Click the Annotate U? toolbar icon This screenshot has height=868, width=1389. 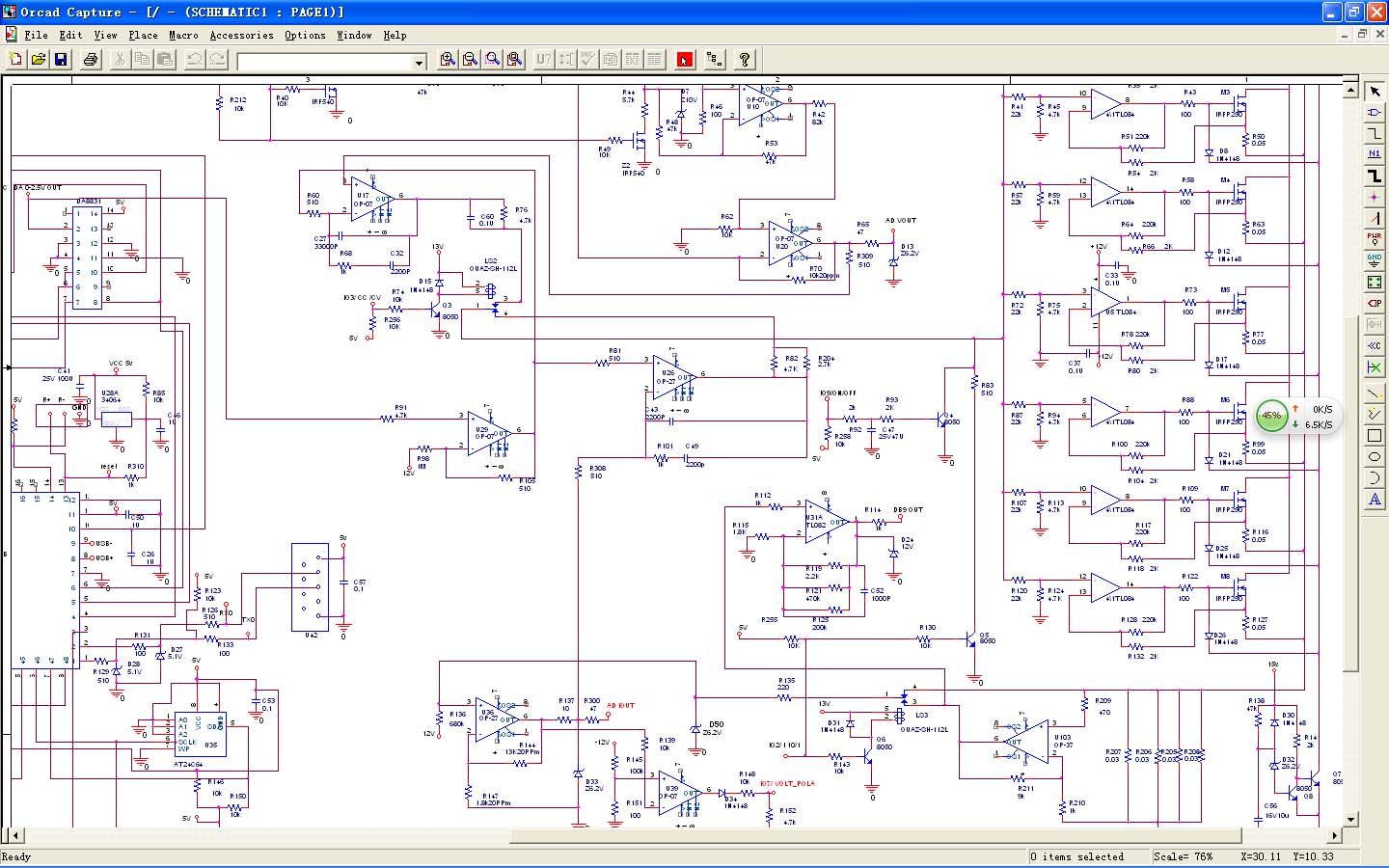coord(544,60)
